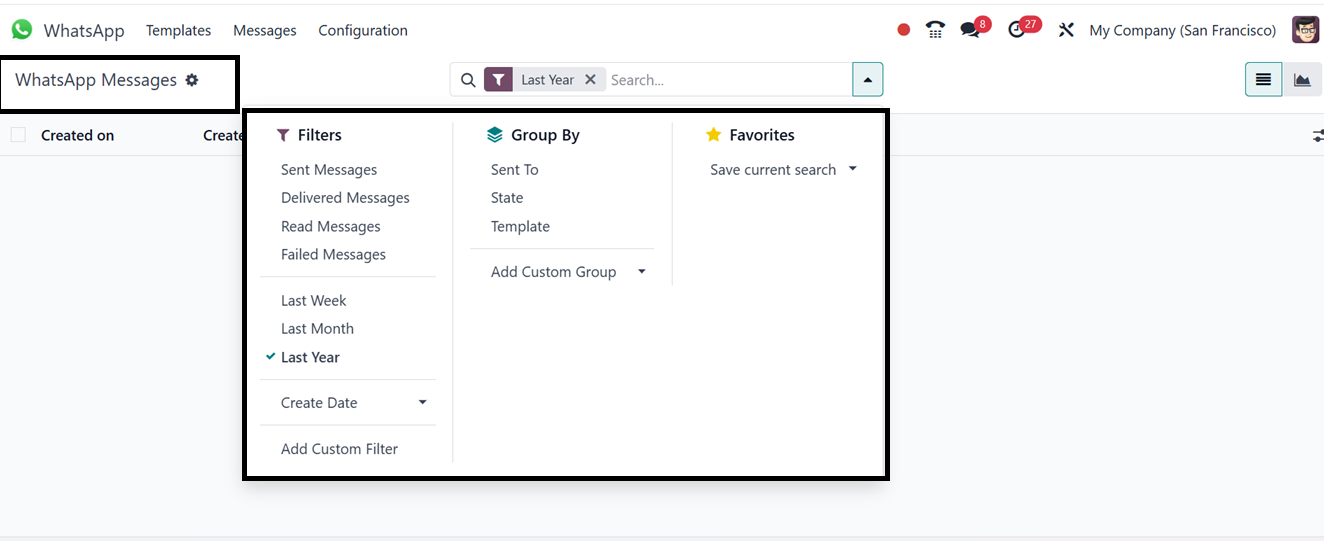Screen dimensions: 1324x541
Task: Open the gear actions next to WhatsApp Messages
Action: (x=192, y=80)
